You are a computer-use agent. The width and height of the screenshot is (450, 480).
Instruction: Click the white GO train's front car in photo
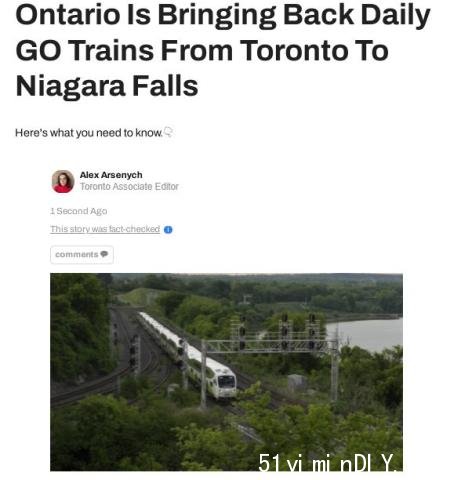[x=221, y=380]
